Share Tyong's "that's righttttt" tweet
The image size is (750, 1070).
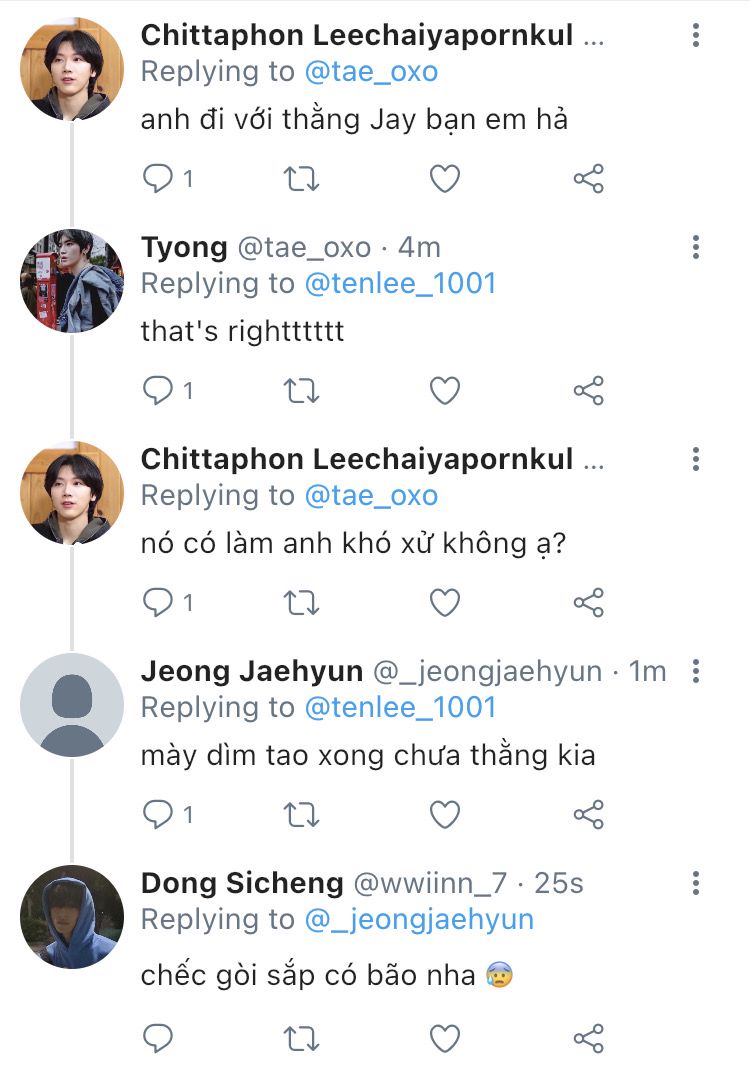coord(589,391)
